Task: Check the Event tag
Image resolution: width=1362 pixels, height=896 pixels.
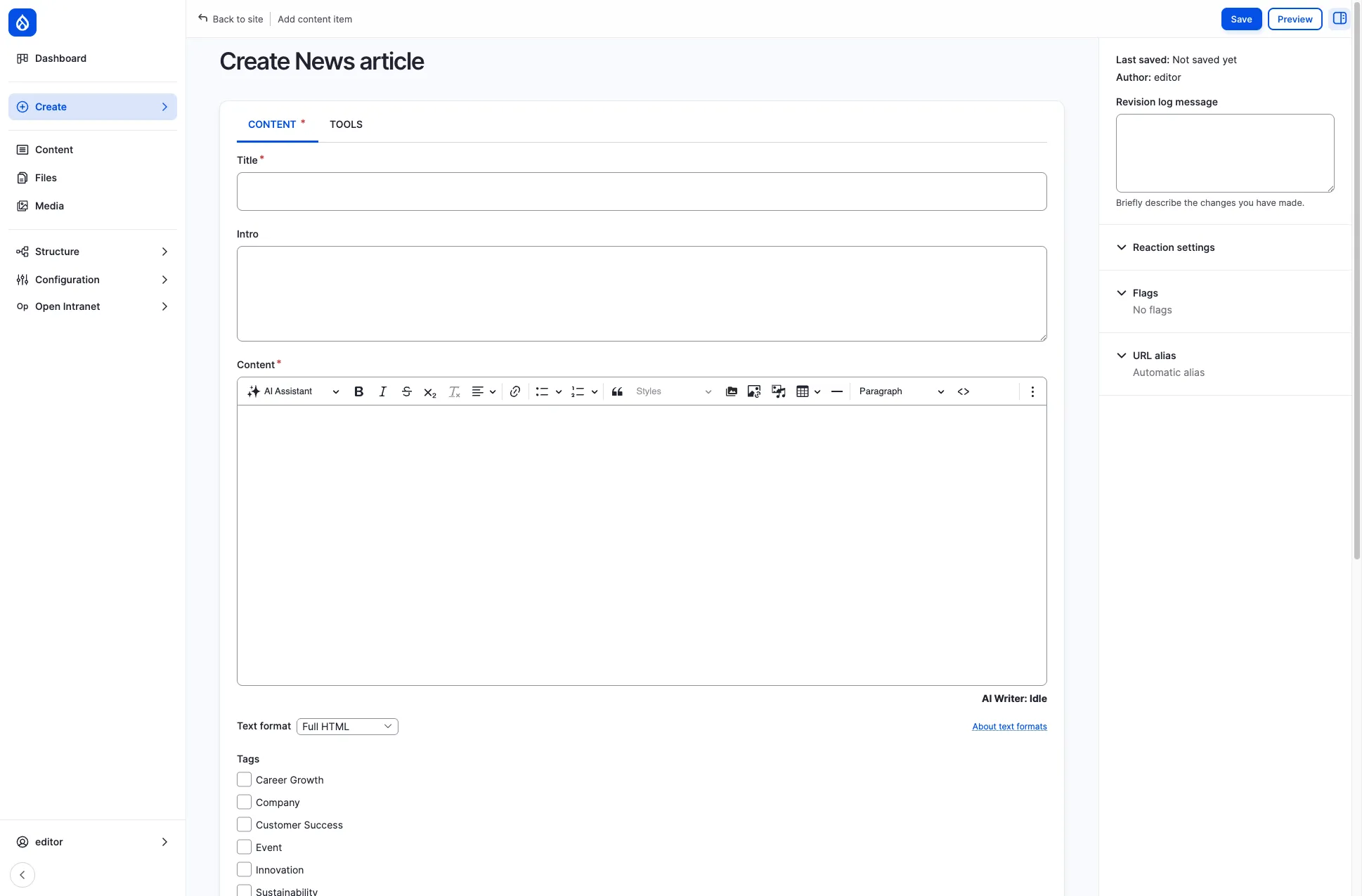Action: pyautogui.click(x=244, y=847)
